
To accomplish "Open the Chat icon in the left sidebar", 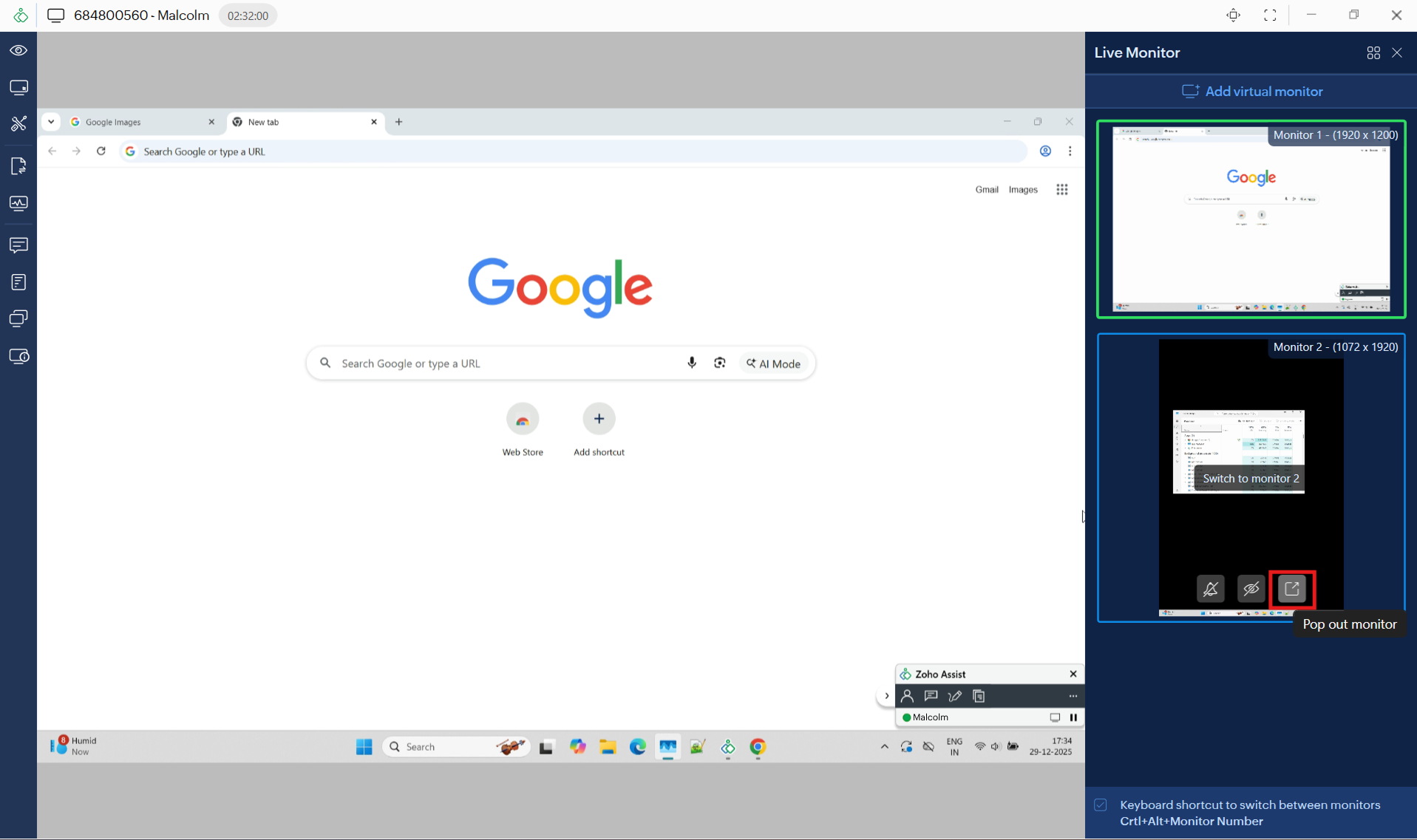I will click(18, 245).
